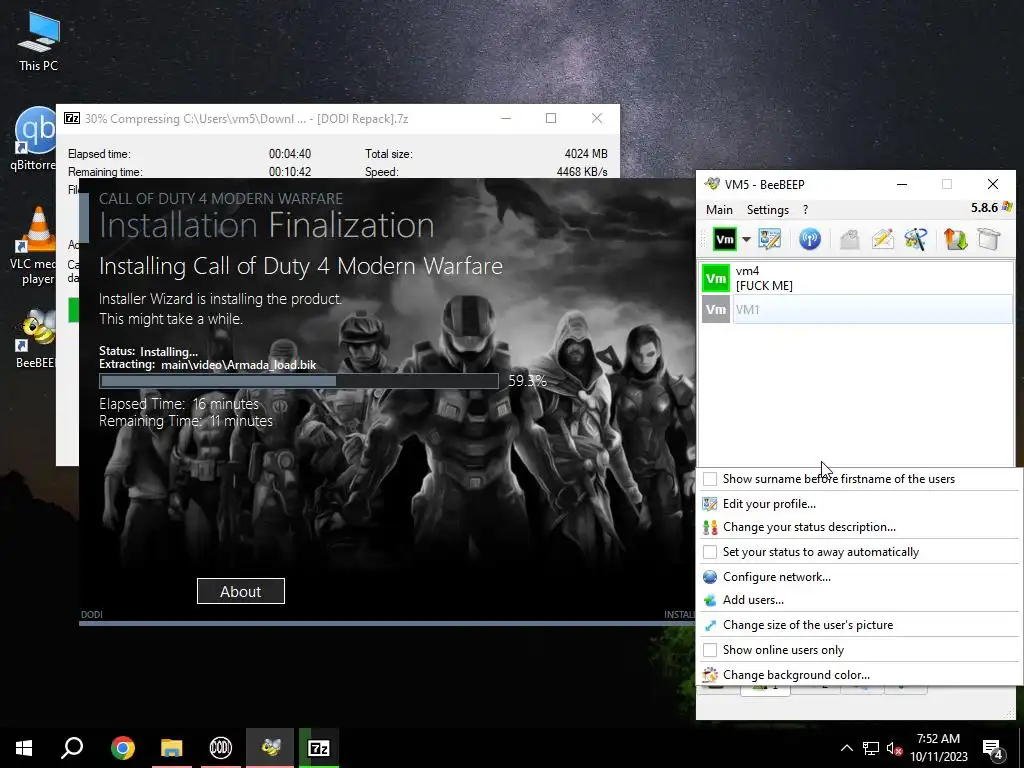Click the grey envelope toolbar icon
This screenshot has height=768, width=1024.
[x=849, y=239]
